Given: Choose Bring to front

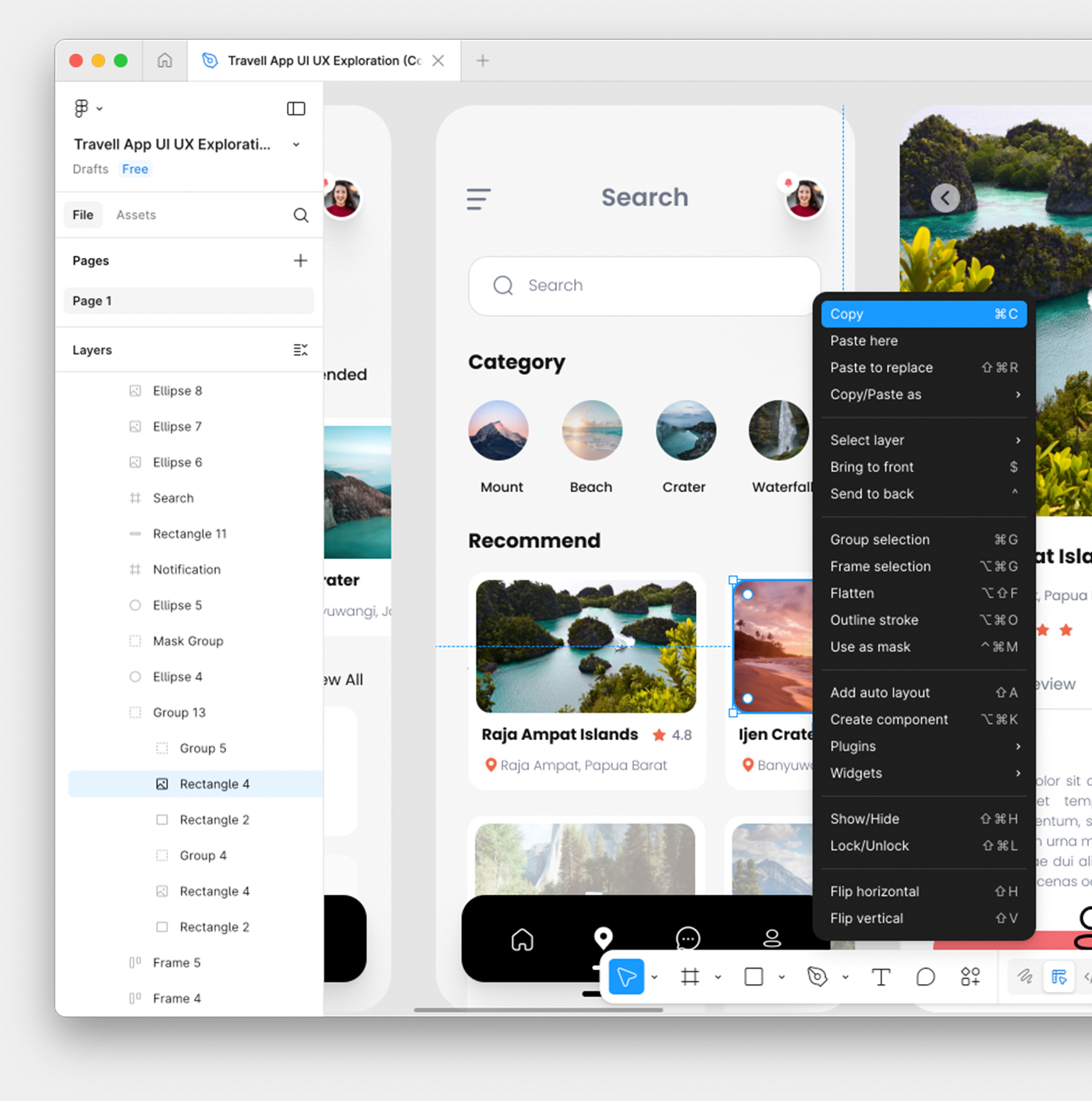Looking at the screenshot, I should 924,467.
